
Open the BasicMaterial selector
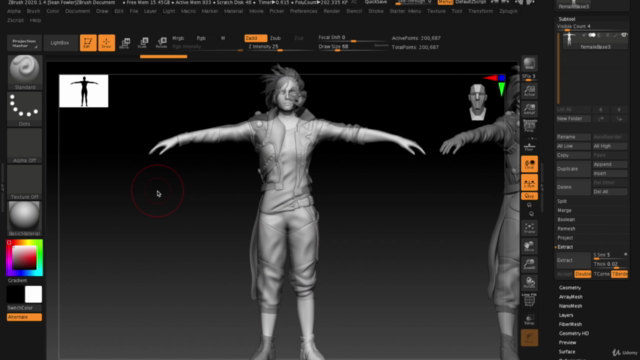pos(24,218)
